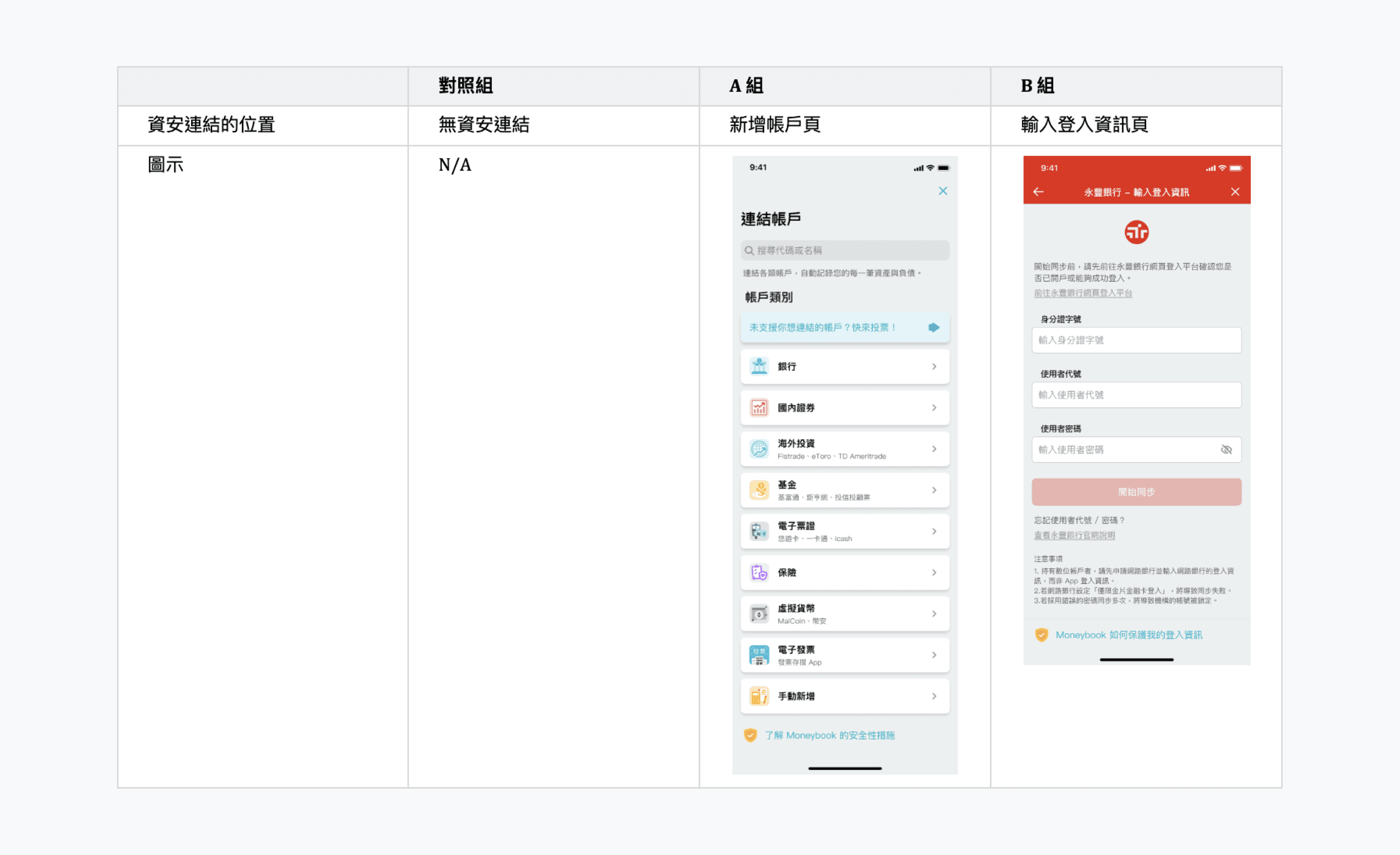Click the 電子發票 e-invoice icon
The image size is (1400, 855).
tap(759, 655)
